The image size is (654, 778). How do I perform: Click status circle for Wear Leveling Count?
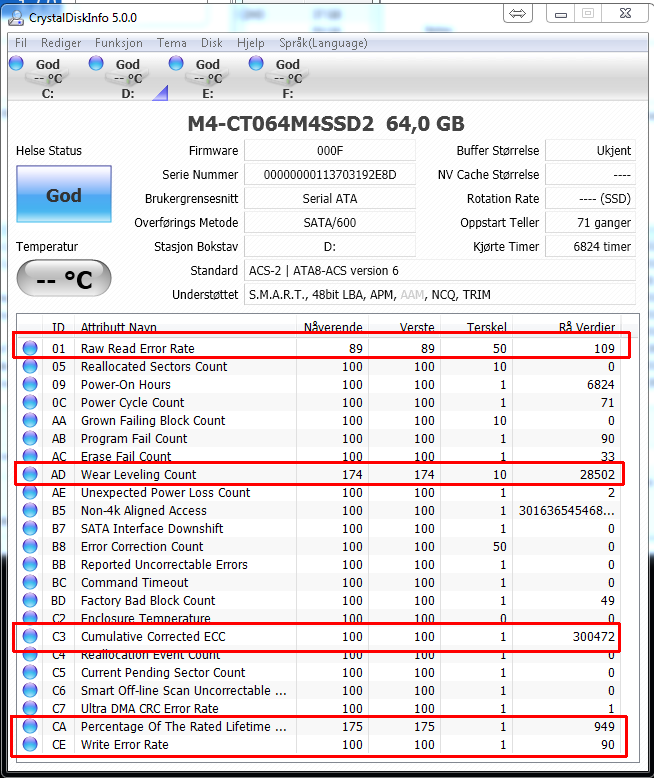(30, 474)
